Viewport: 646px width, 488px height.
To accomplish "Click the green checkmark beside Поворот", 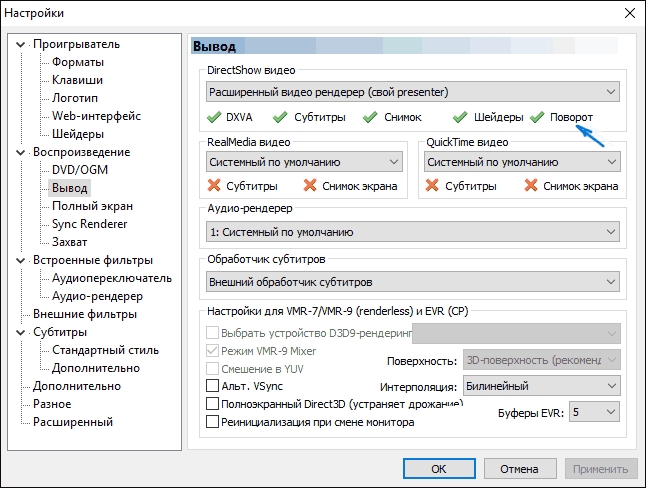I will 537,118.
